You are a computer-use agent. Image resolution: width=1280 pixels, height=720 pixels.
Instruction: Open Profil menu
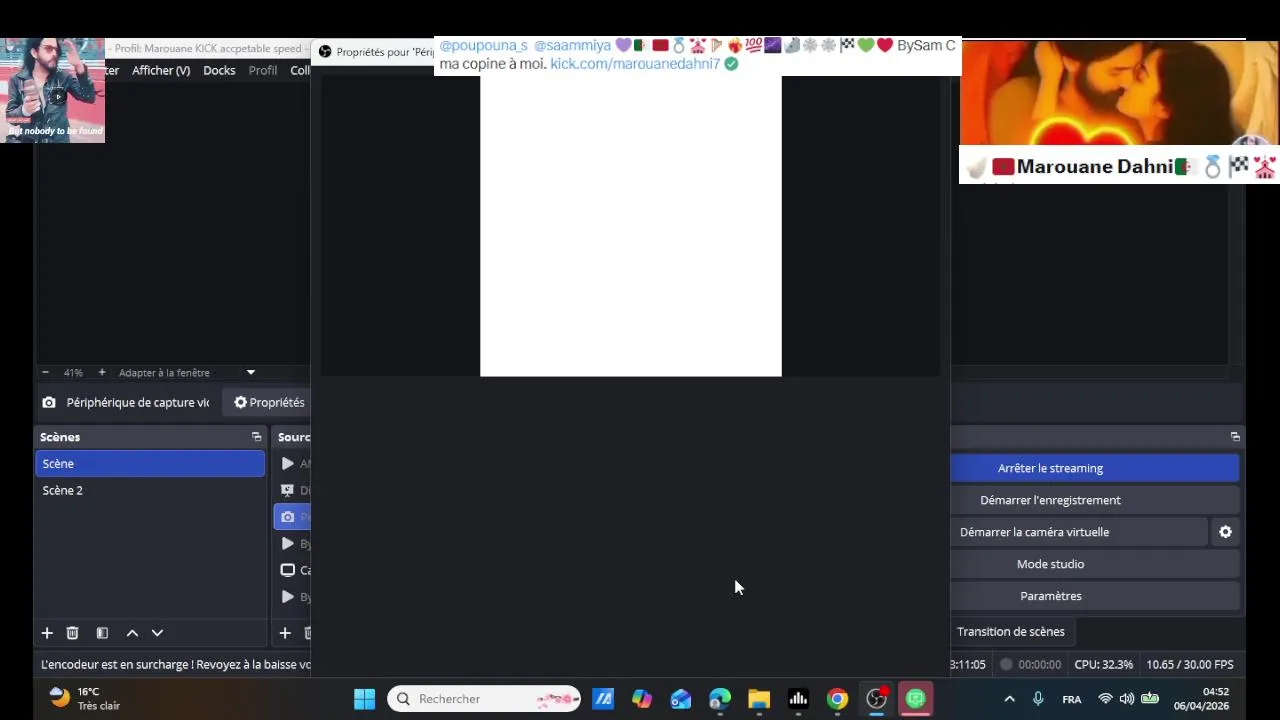point(263,70)
